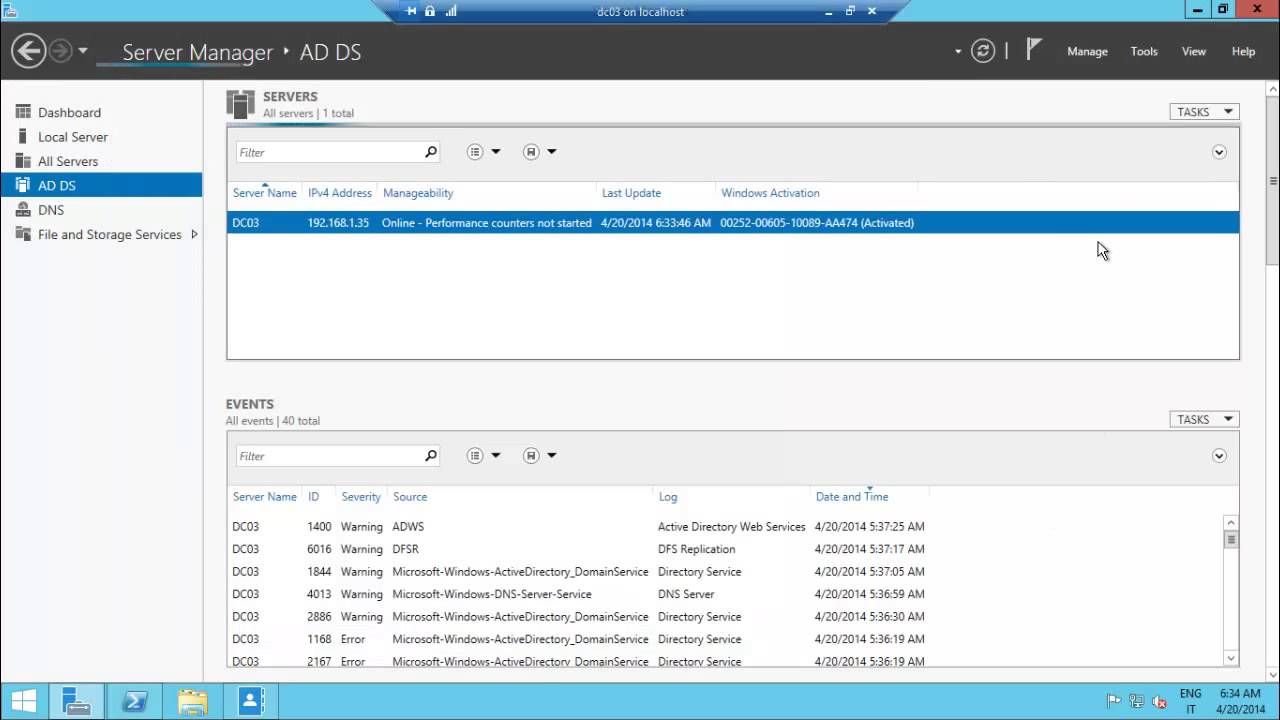This screenshot has width=1280, height=720.
Task: Click the Events filter search magnifier
Action: (431, 456)
